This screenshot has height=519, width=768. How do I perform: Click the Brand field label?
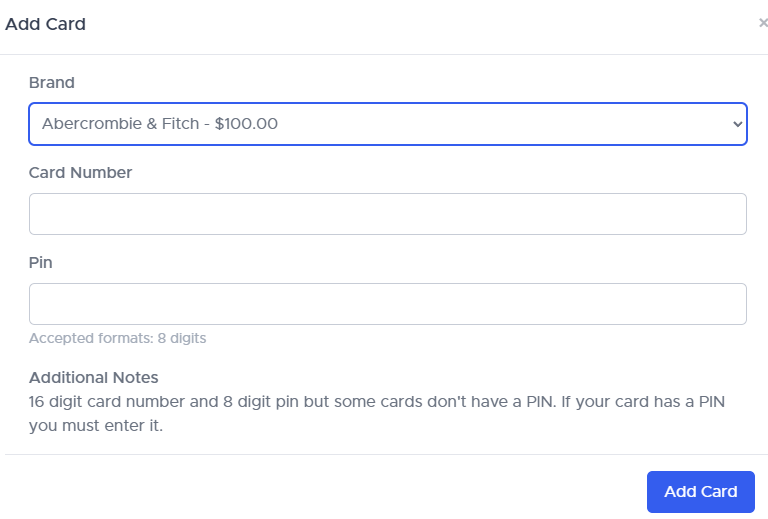coord(52,82)
